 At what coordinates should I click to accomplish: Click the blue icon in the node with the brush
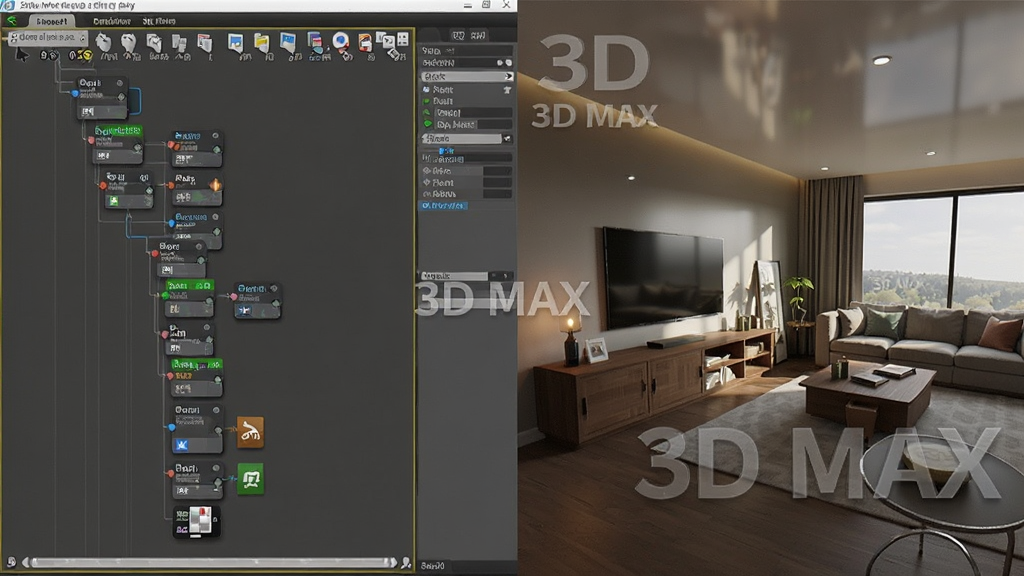pos(182,445)
